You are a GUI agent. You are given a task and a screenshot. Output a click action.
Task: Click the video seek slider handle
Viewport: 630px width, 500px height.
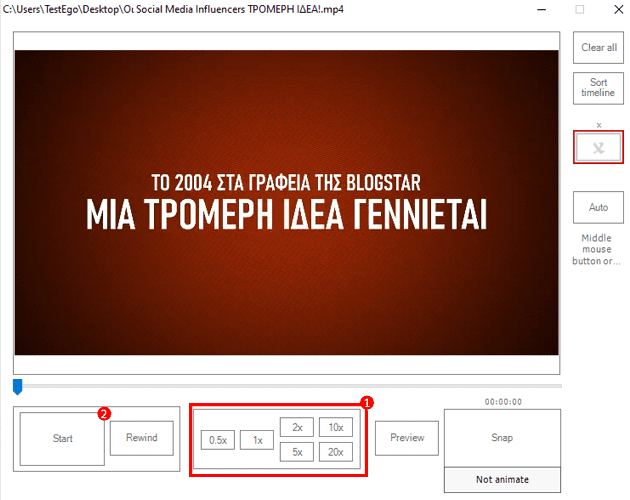point(18,387)
